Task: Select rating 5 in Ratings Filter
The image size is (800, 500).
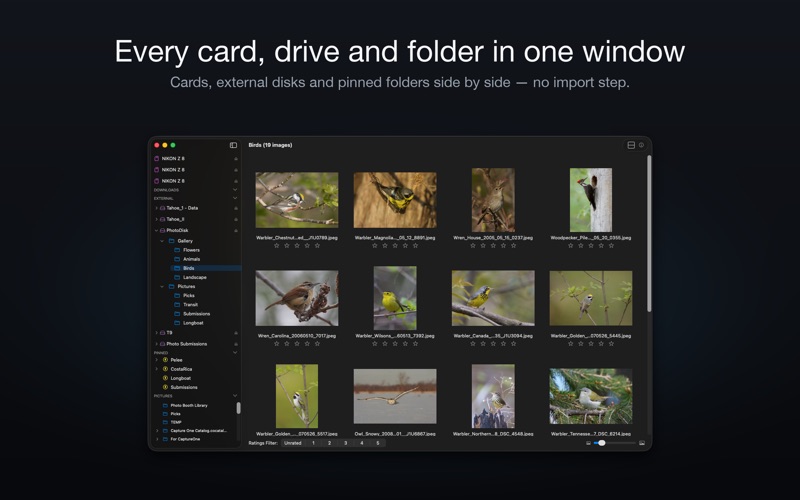Action: coord(378,443)
